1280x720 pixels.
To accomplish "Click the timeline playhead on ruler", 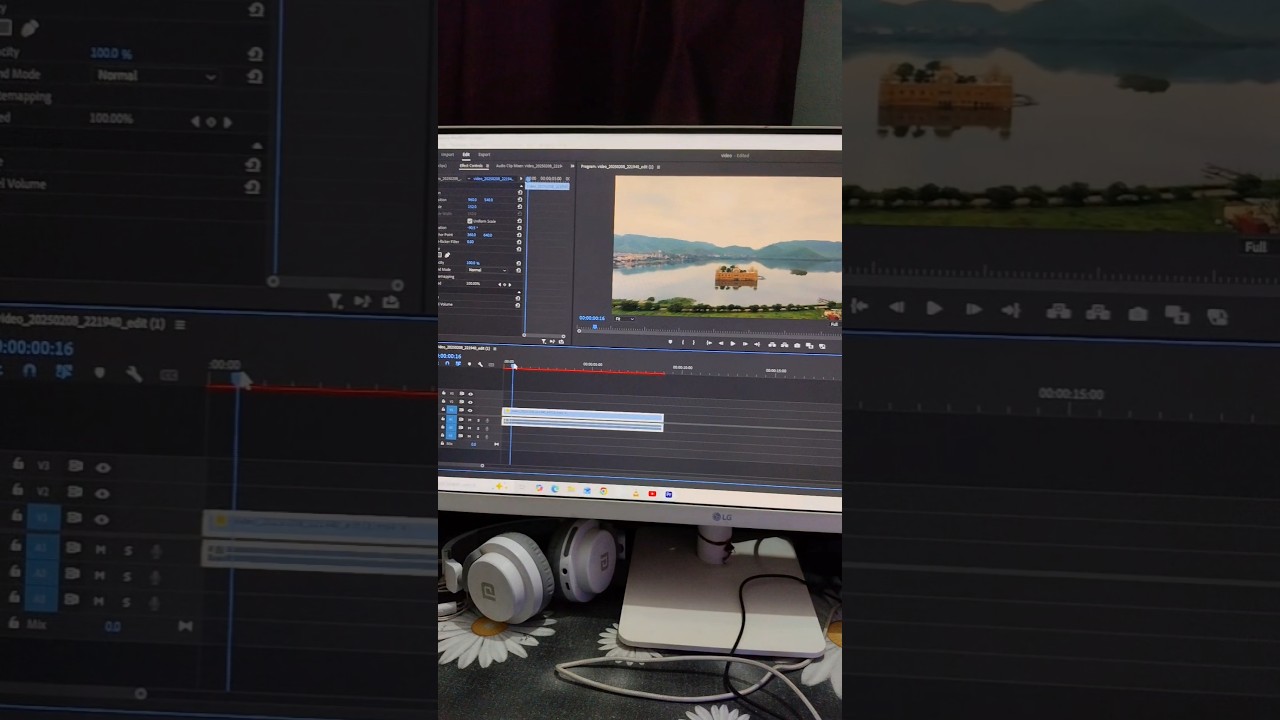I will (513, 366).
